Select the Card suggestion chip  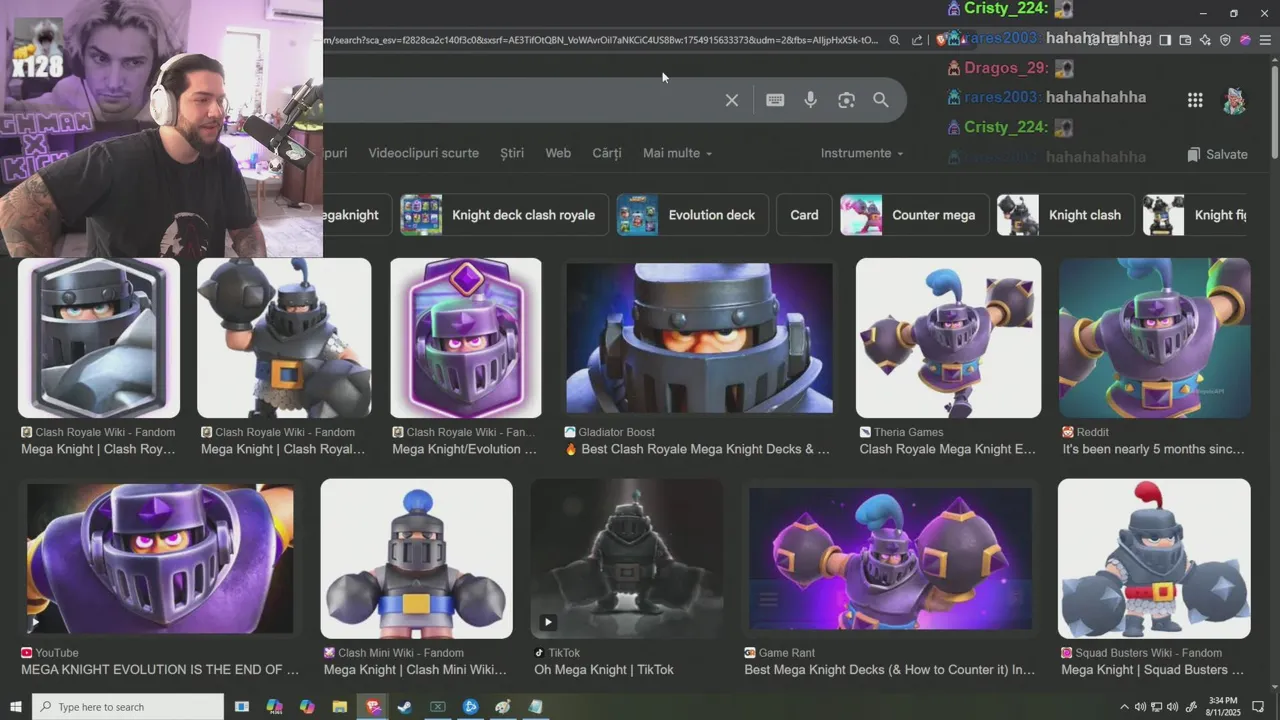click(804, 215)
